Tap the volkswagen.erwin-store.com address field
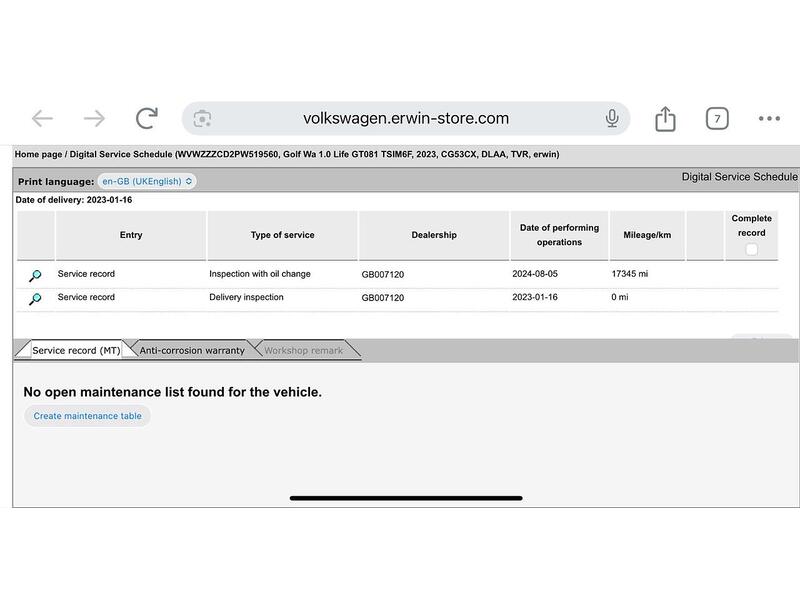This screenshot has width=800, height=600. (405, 119)
